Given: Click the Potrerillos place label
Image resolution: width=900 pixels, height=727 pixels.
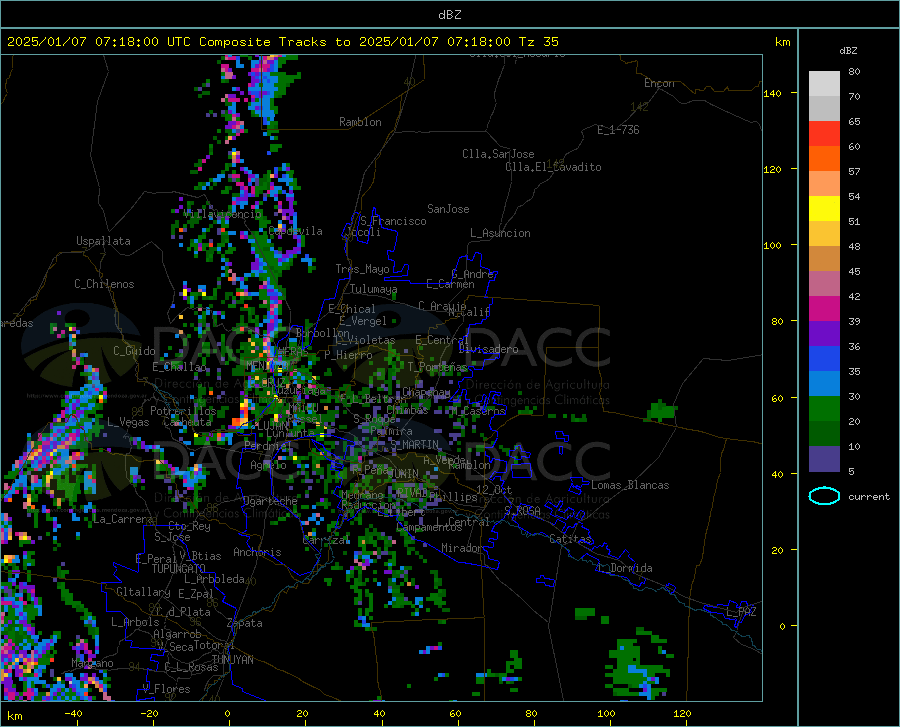Looking at the screenshot, I should [x=183, y=411].
